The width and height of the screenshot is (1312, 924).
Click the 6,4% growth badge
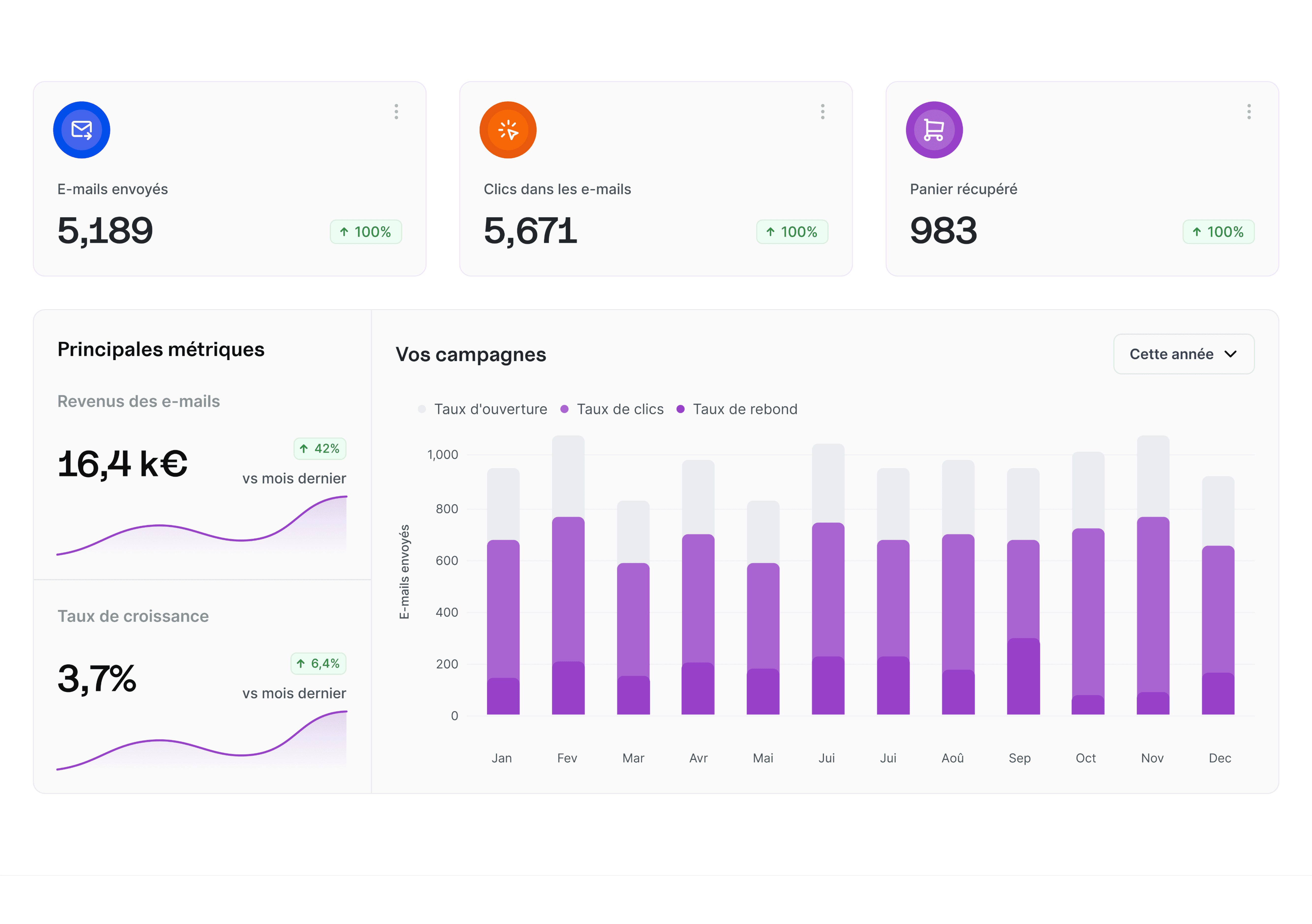(318, 663)
